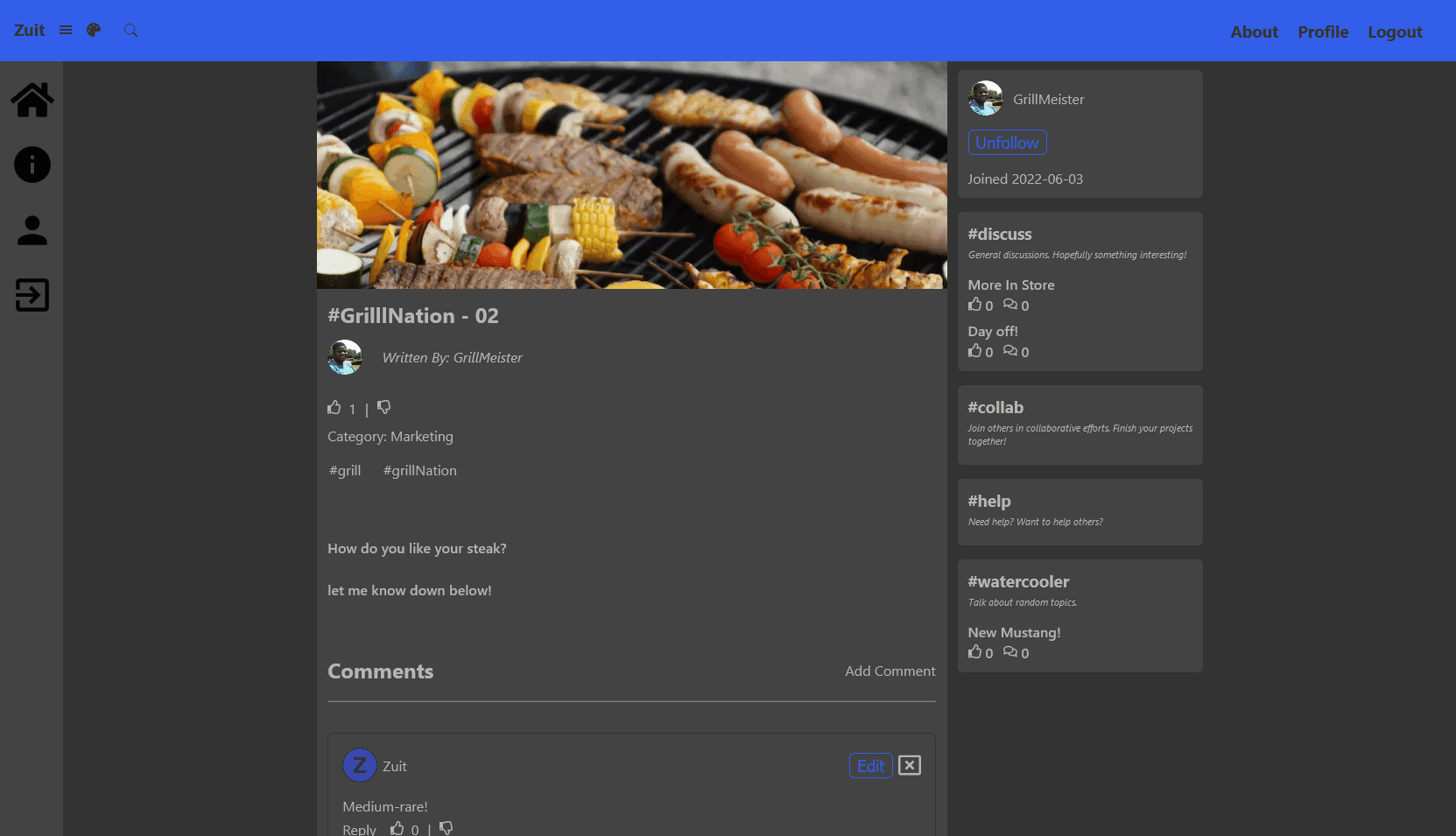The image size is (1456, 836).
Task: Open About in the top navigation
Action: (1254, 32)
